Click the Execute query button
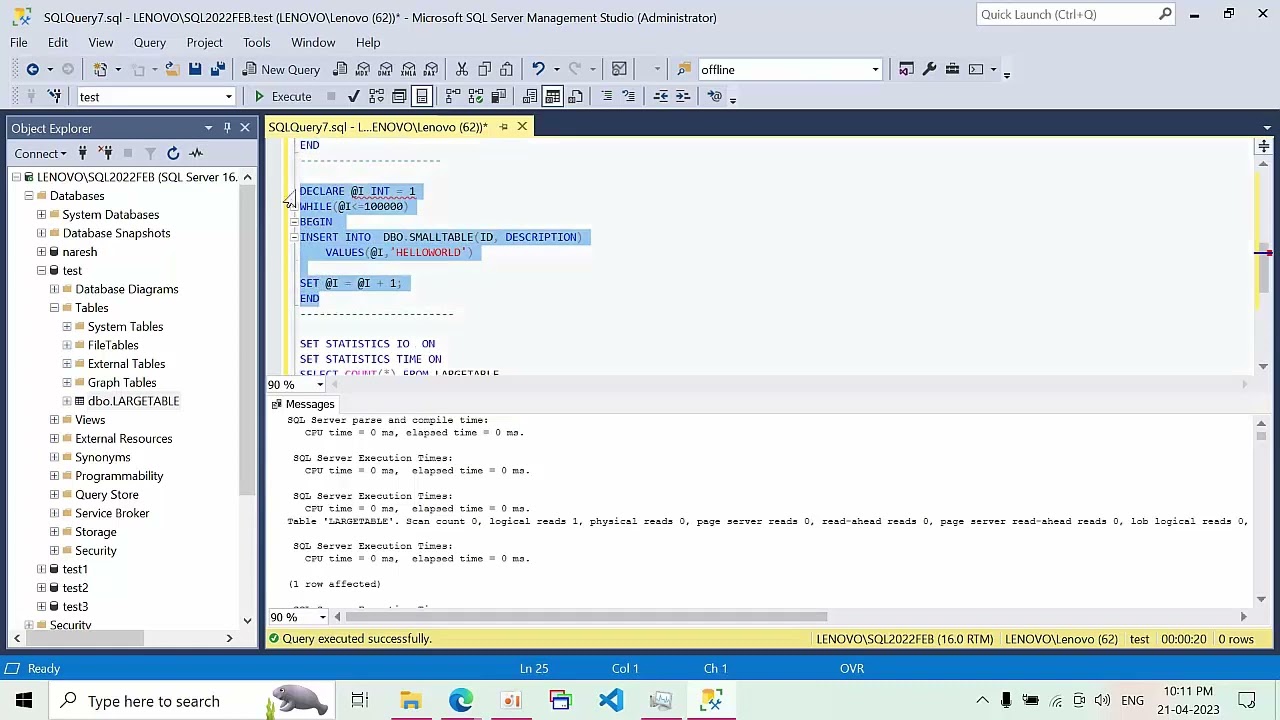 coord(283,96)
